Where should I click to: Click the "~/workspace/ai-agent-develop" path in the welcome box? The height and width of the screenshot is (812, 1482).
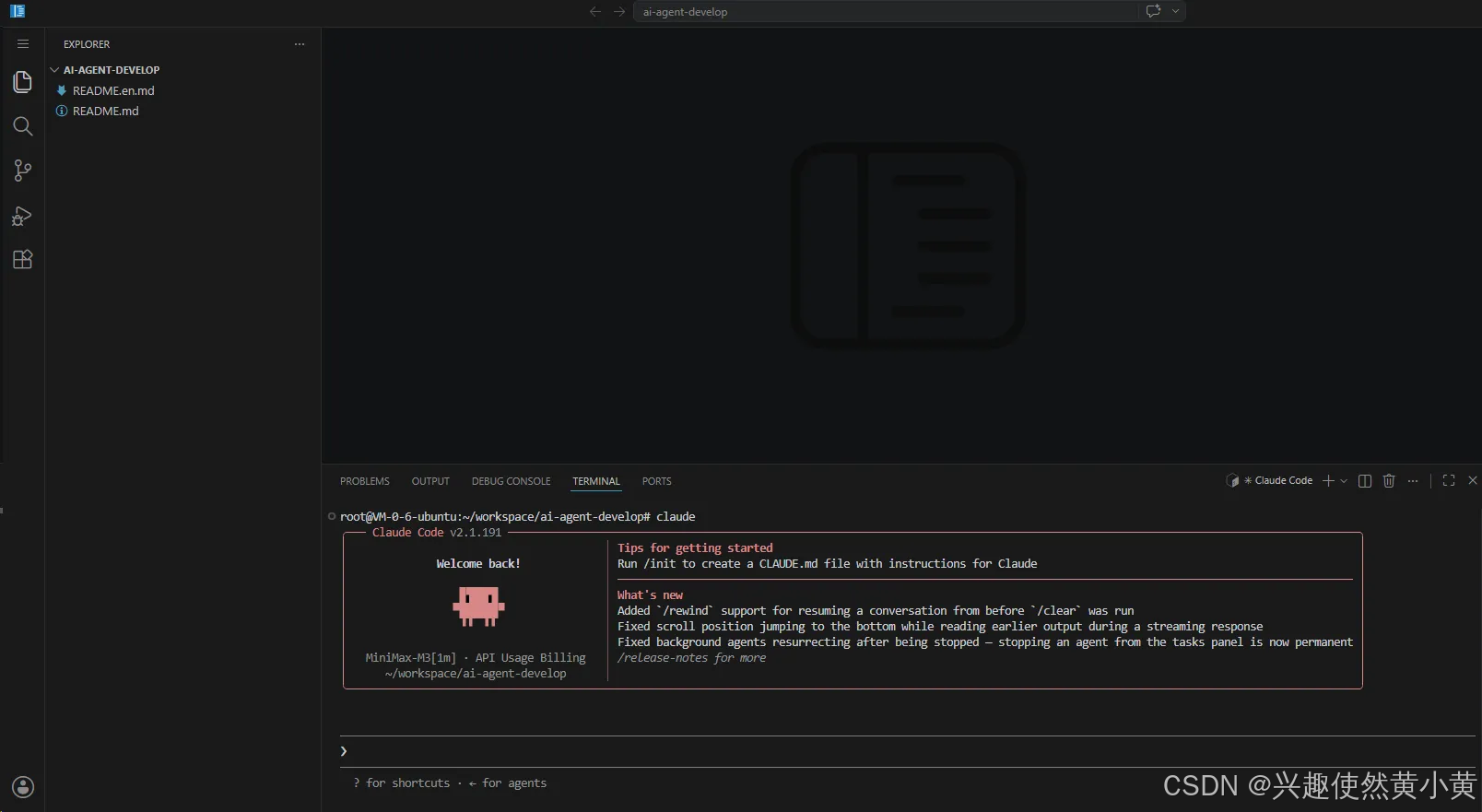pos(476,674)
